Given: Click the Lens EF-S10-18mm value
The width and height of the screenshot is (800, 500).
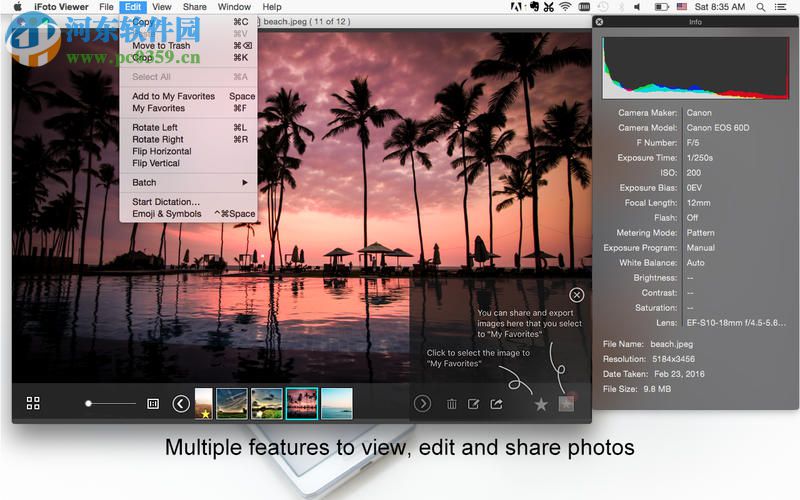Looking at the screenshot, I should click(x=736, y=322).
